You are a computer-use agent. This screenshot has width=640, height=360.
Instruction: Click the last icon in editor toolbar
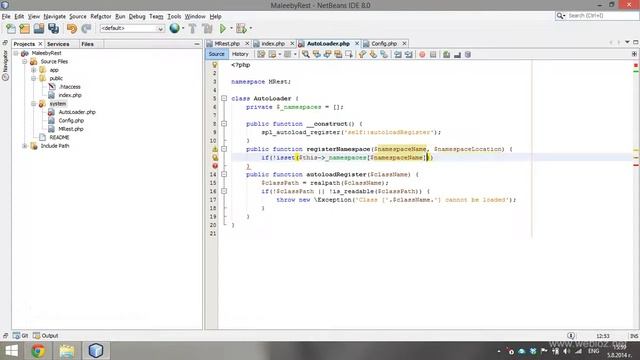pyautogui.click(x=468, y=54)
